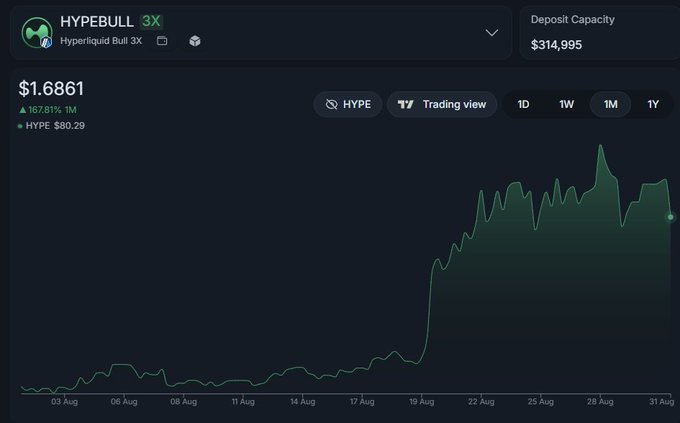
Task: Click the 03 Aug axis label
Action: coord(65,402)
